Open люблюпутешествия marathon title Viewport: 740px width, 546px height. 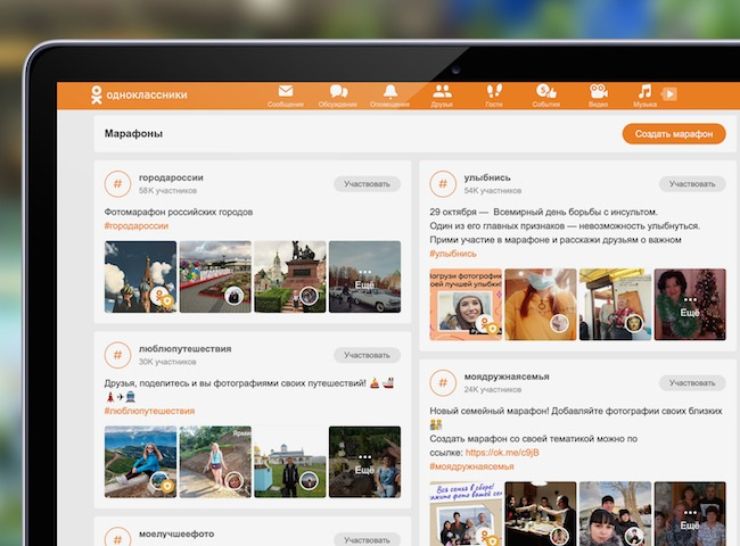click(185, 349)
